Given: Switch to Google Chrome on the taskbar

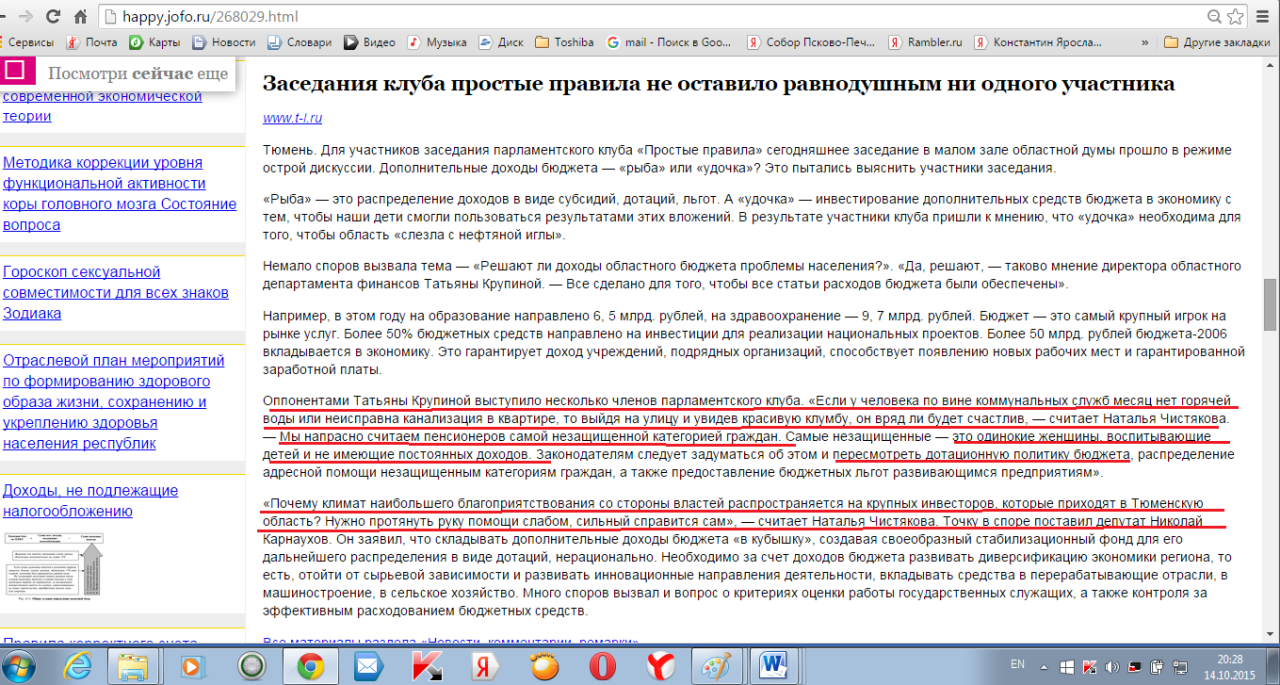Looking at the screenshot, I should 309,665.
